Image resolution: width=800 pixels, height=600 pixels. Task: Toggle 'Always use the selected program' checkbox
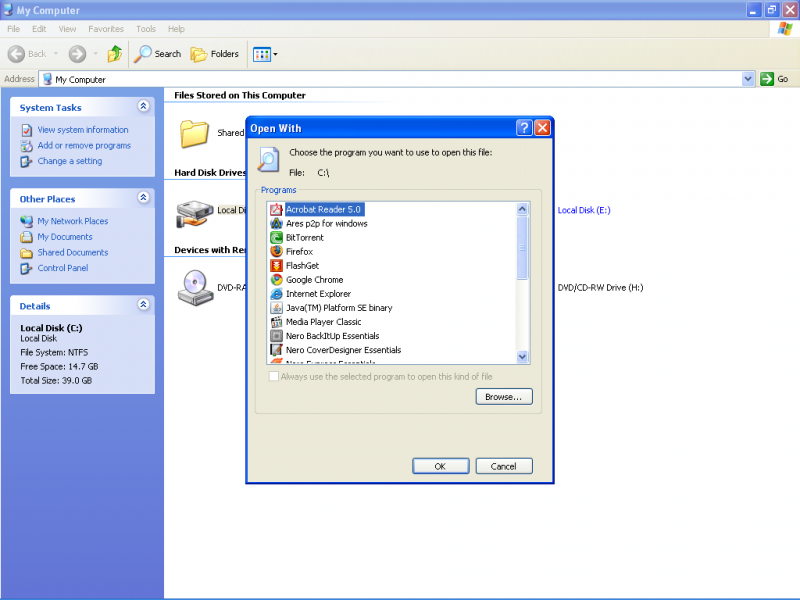pyautogui.click(x=274, y=377)
